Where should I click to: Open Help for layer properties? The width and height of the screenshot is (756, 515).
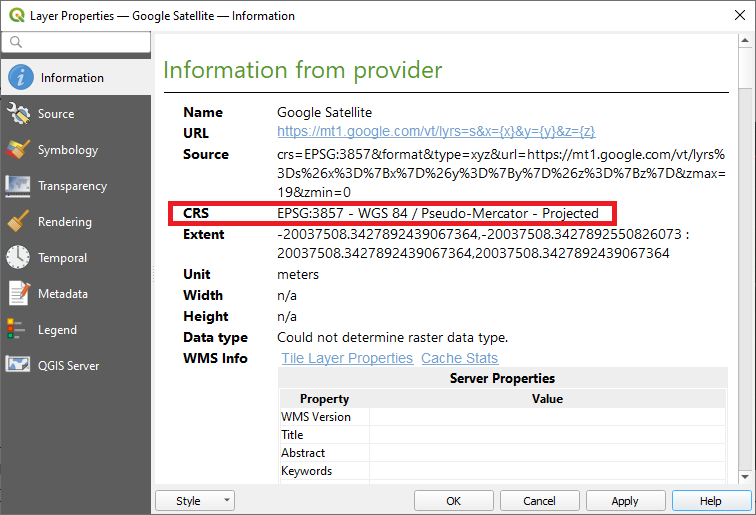(711, 501)
